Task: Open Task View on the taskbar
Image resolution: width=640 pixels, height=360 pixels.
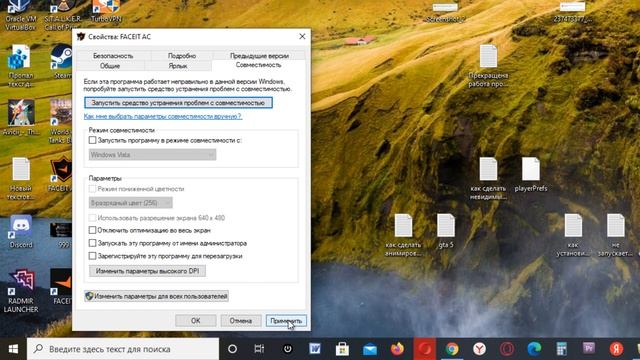Action: click(259, 349)
